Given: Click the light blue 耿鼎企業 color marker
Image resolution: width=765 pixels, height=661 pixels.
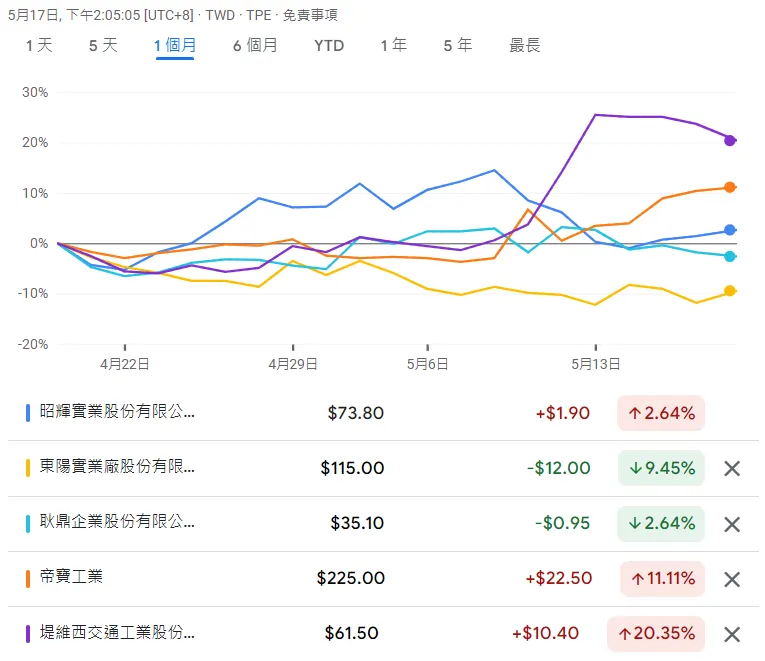Looking at the screenshot, I should point(28,523).
